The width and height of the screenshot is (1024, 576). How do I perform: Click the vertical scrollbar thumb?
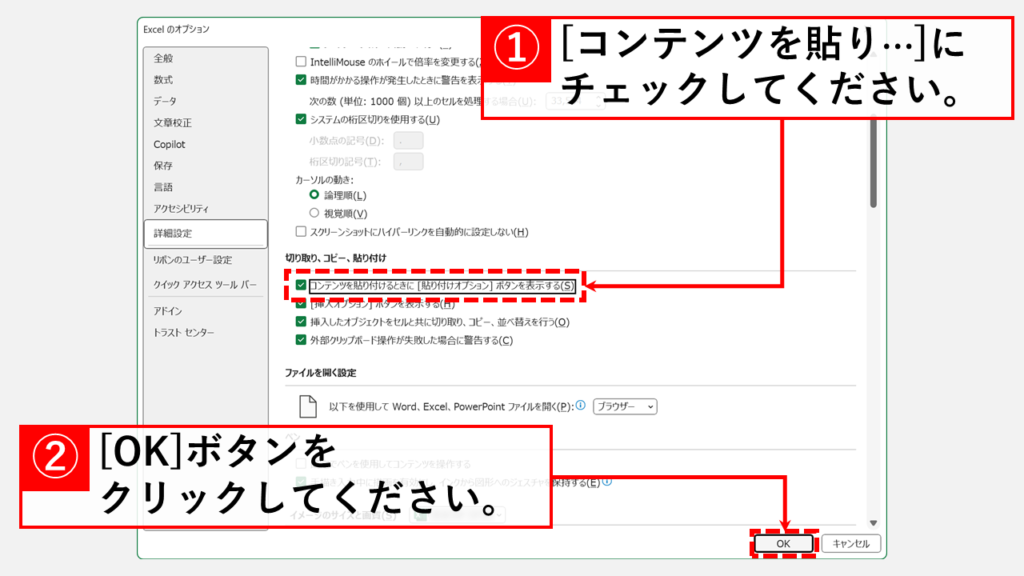point(873,163)
